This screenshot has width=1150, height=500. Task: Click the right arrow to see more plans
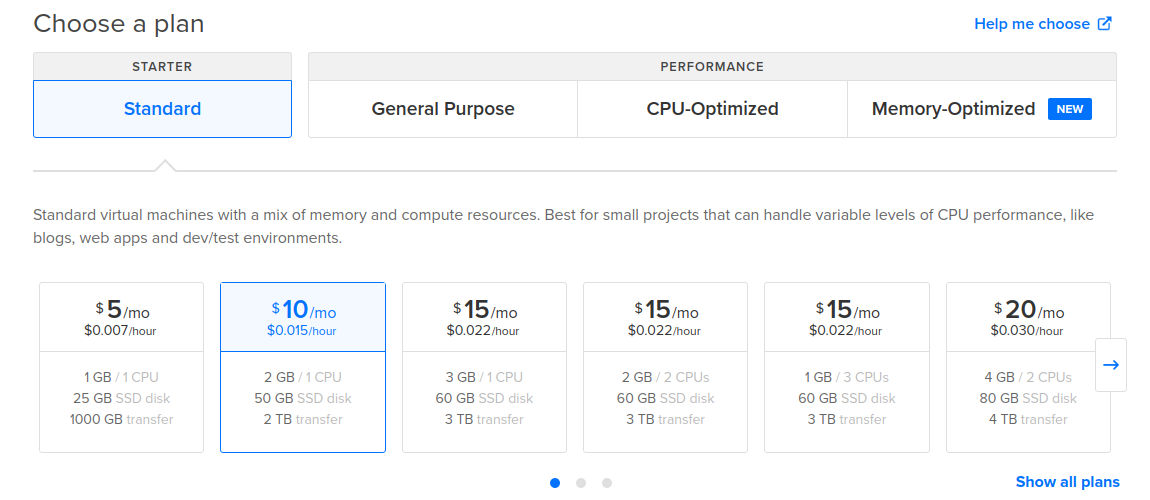[x=1111, y=365]
